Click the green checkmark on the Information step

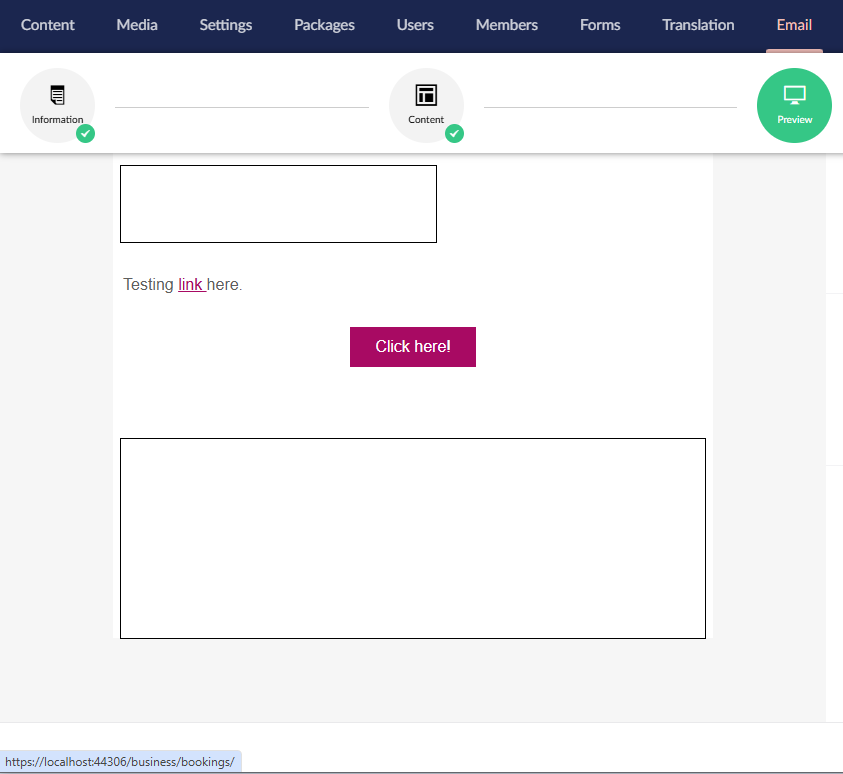pos(86,133)
